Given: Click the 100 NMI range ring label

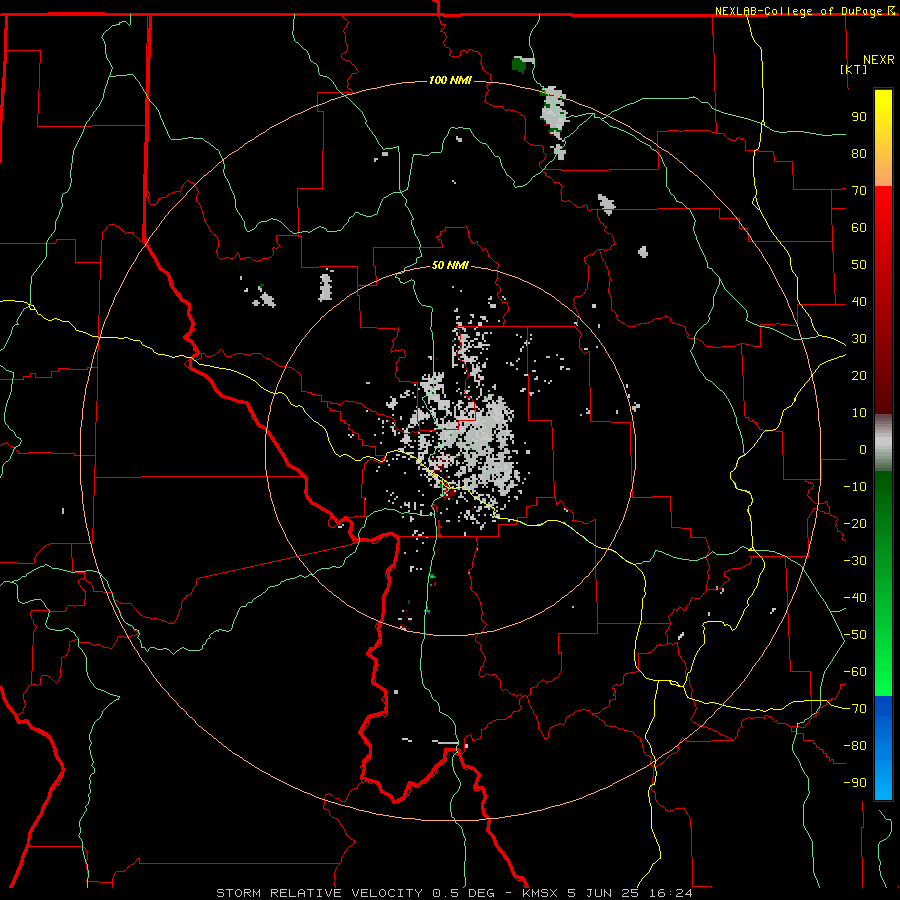Looking at the screenshot, I should (450, 80).
